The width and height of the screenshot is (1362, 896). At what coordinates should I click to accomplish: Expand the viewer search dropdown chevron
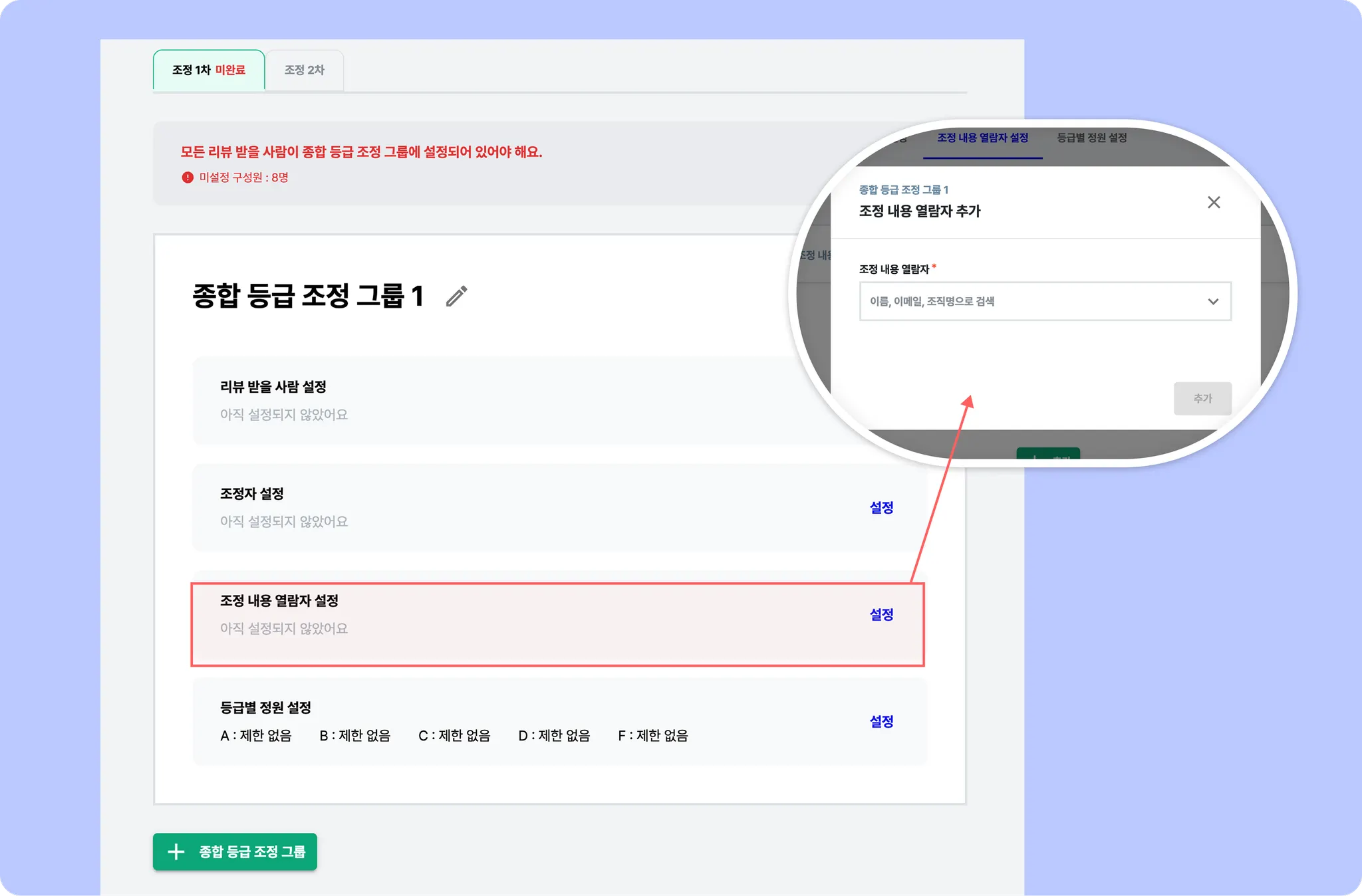[1213, 302]
